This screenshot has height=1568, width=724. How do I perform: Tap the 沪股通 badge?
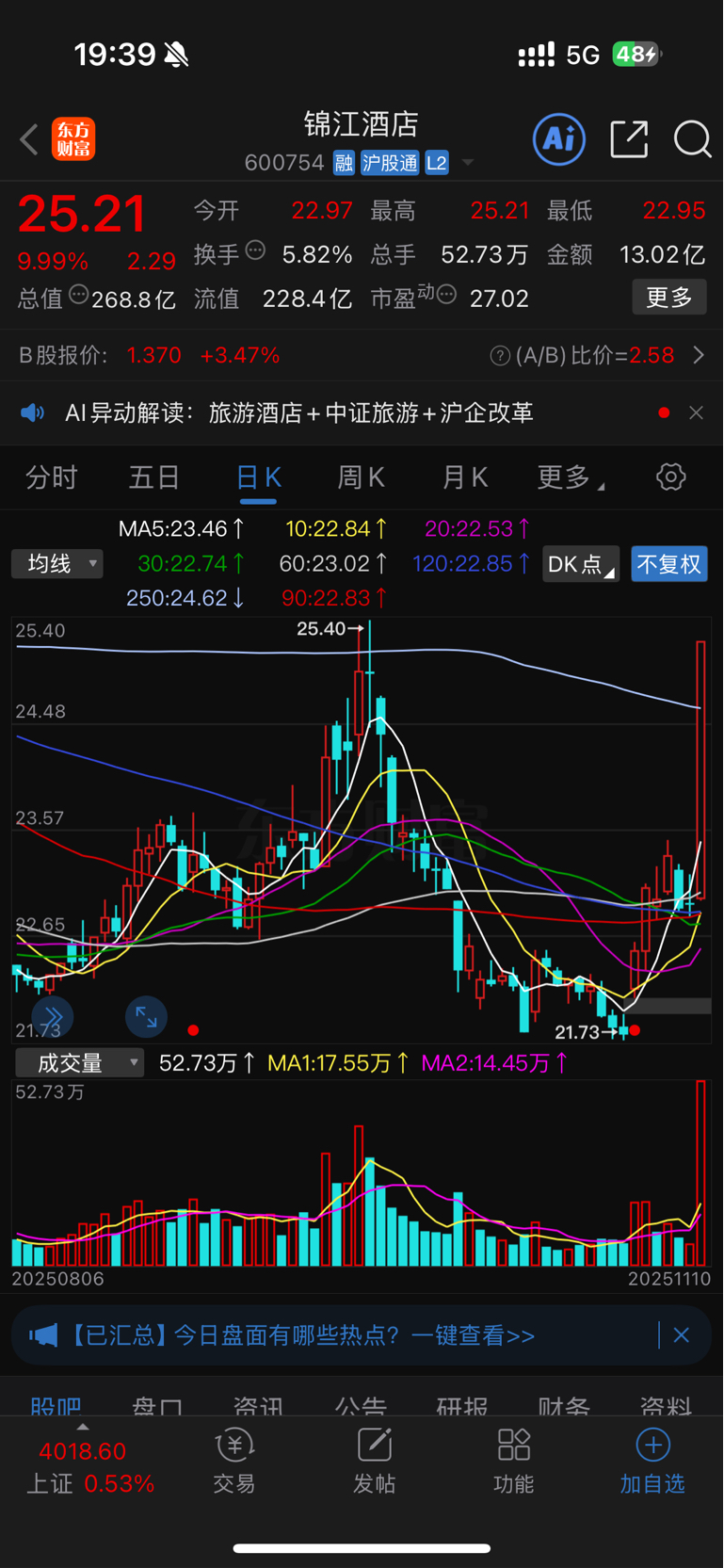pyautogui.click(x=390, y=163)
